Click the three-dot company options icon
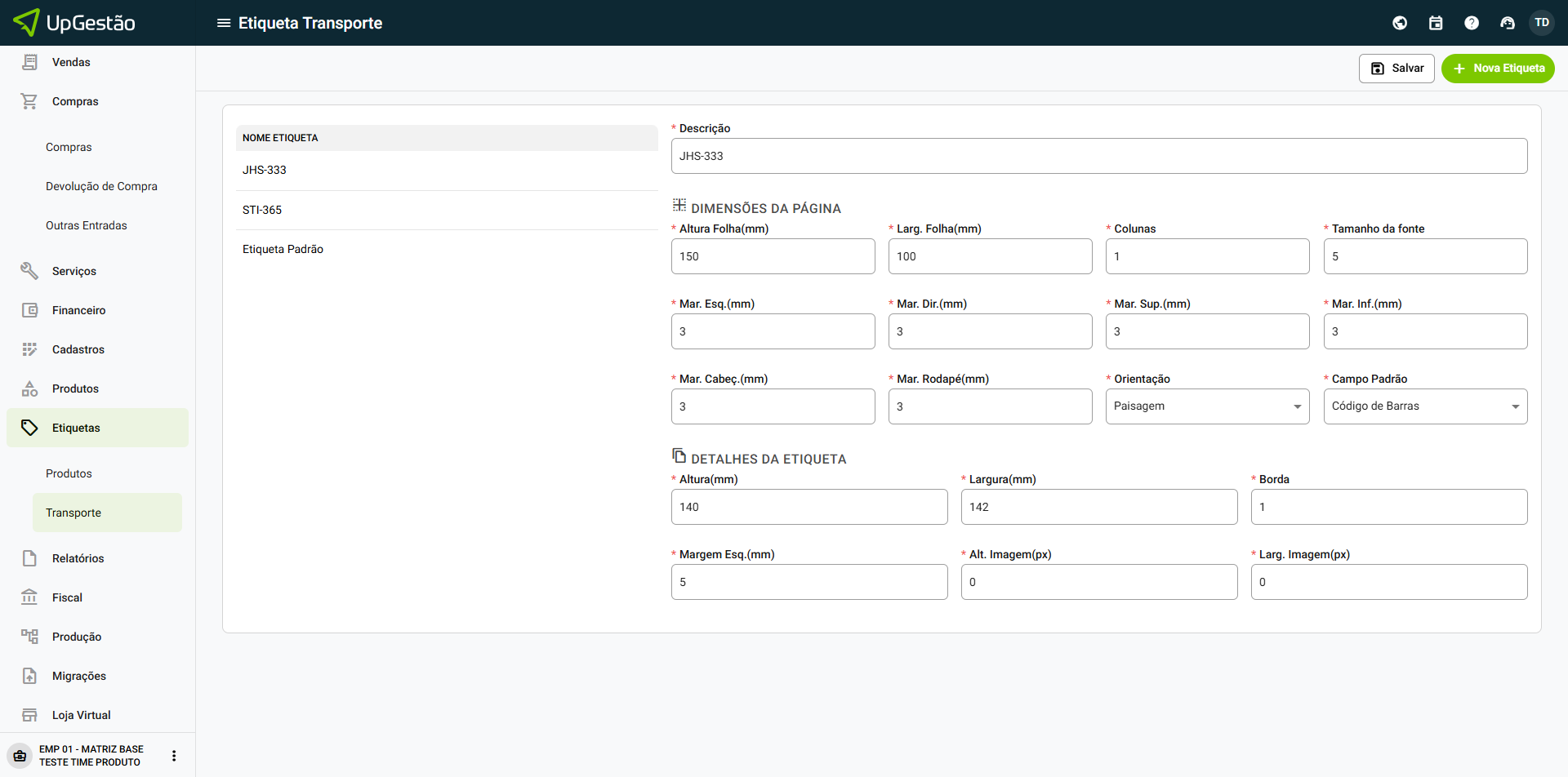This screenshot has width=1568, height=777. (174, 756)
